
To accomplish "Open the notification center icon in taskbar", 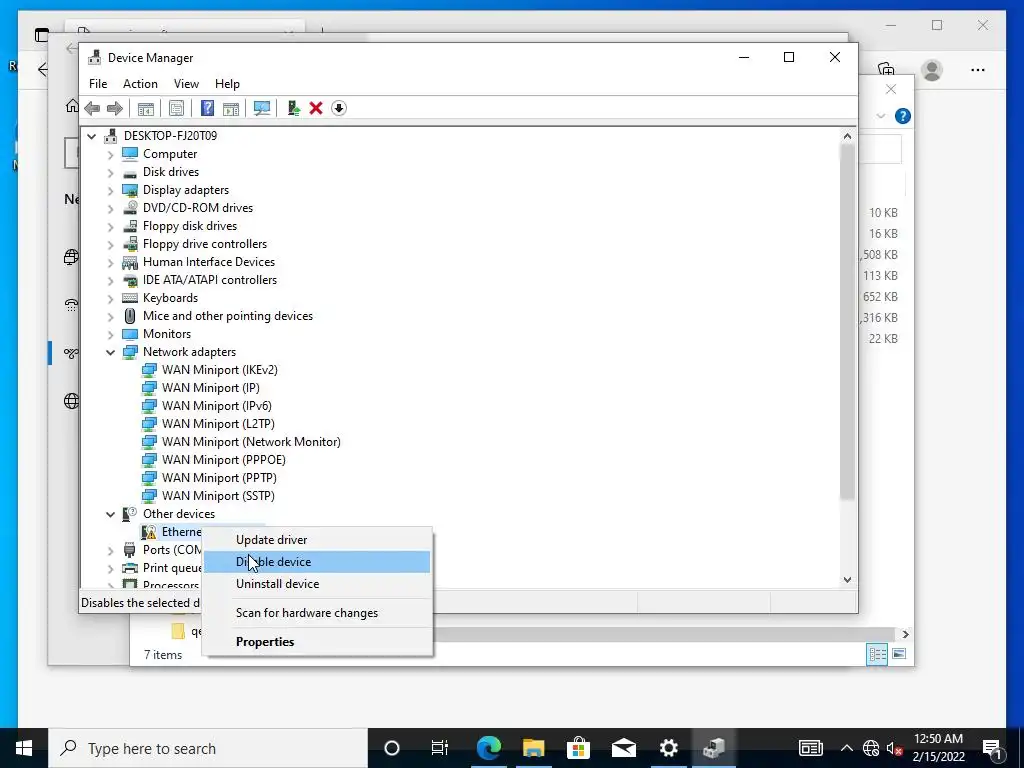I will coord(991,748).
